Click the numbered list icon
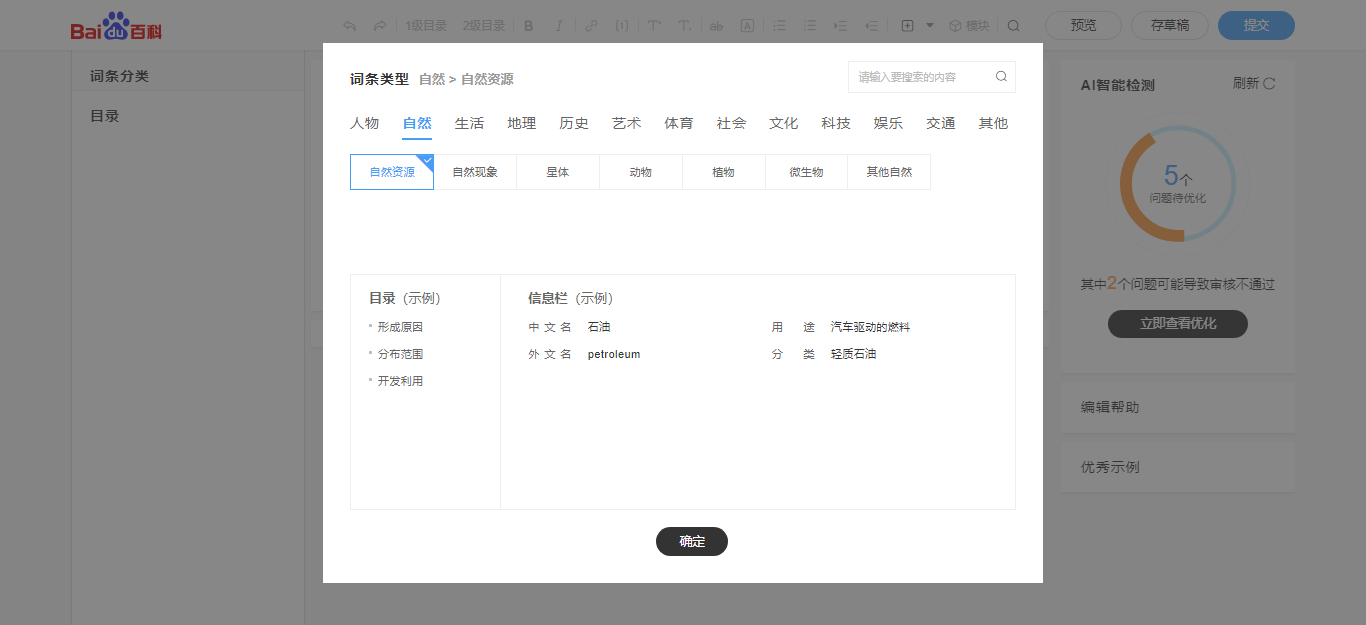 tap(779, 25)
